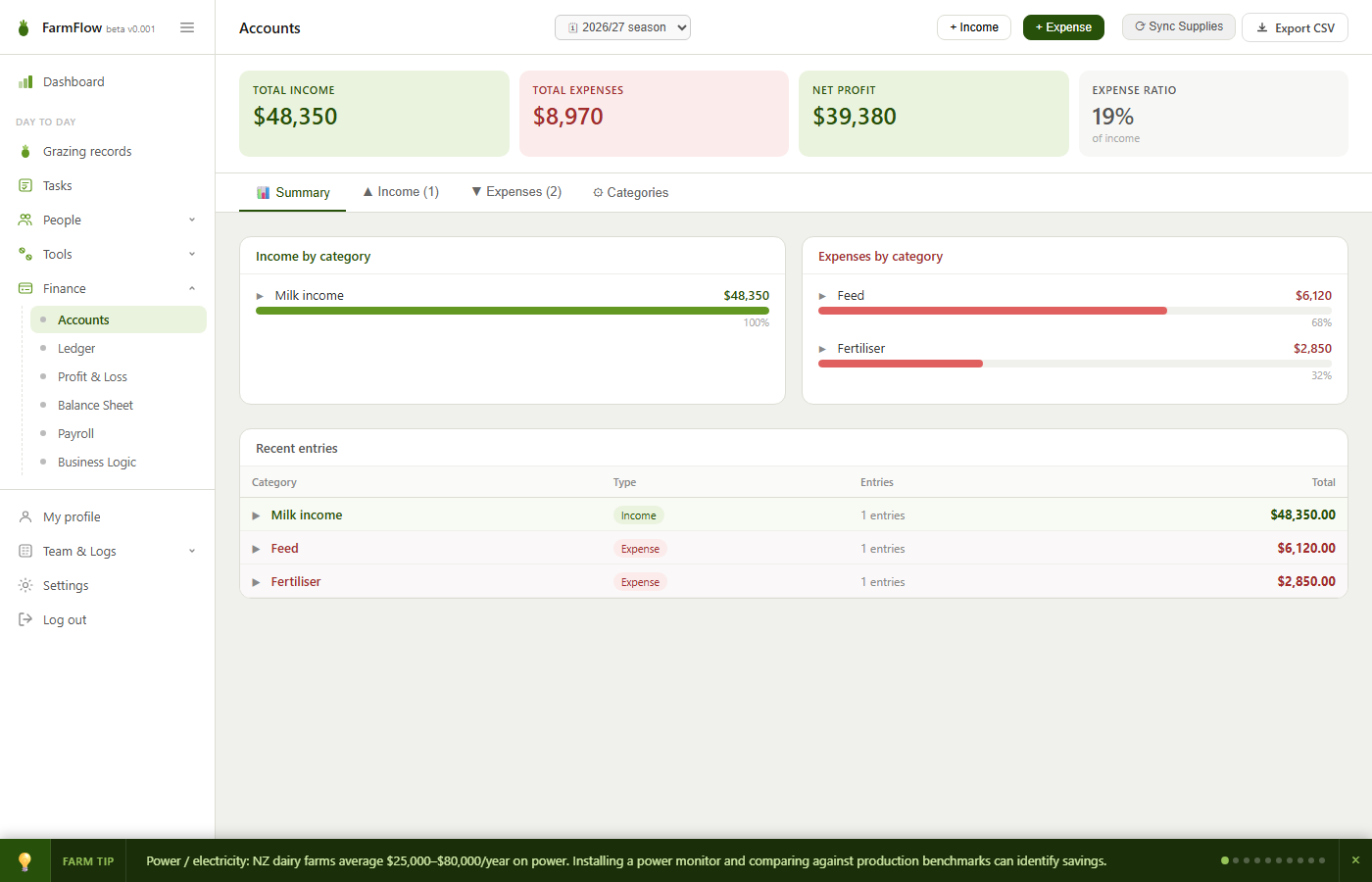This screenshot has height=882, width=1372.
Task: Open Business Logic page
Action: tap(119, 462)
